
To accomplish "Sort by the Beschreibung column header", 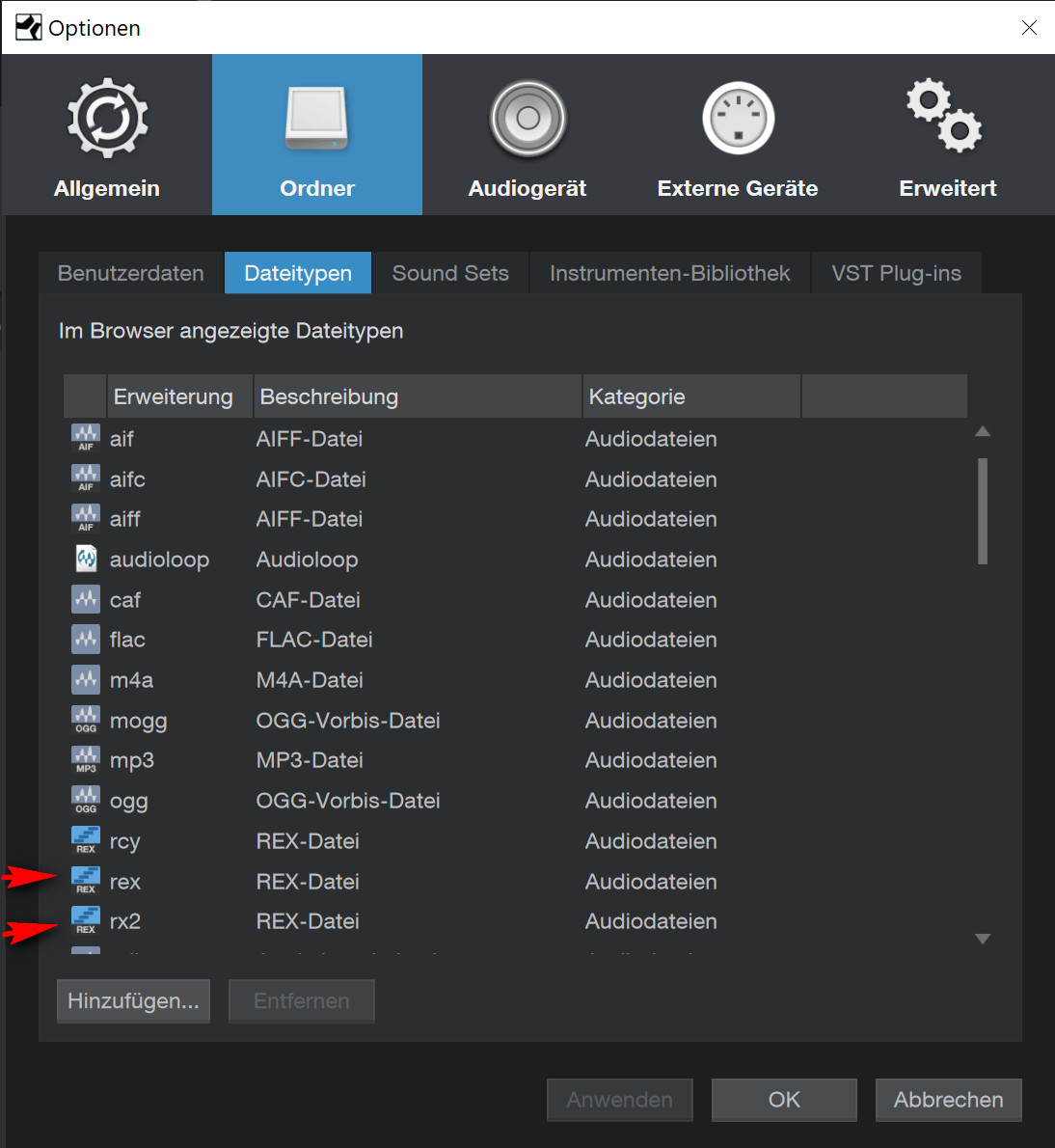I will (418, 396).
